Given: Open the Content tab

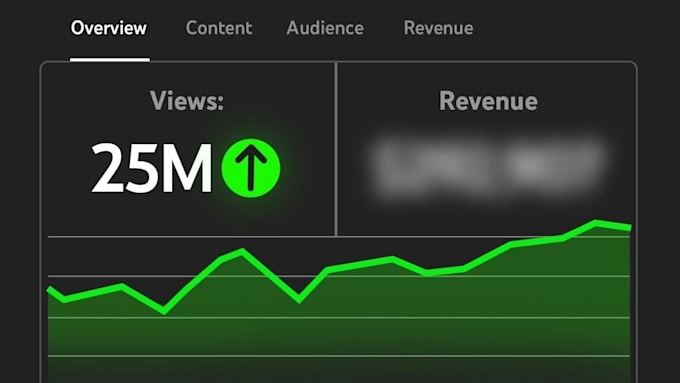Looking at the screenshot, I should 219,28.
